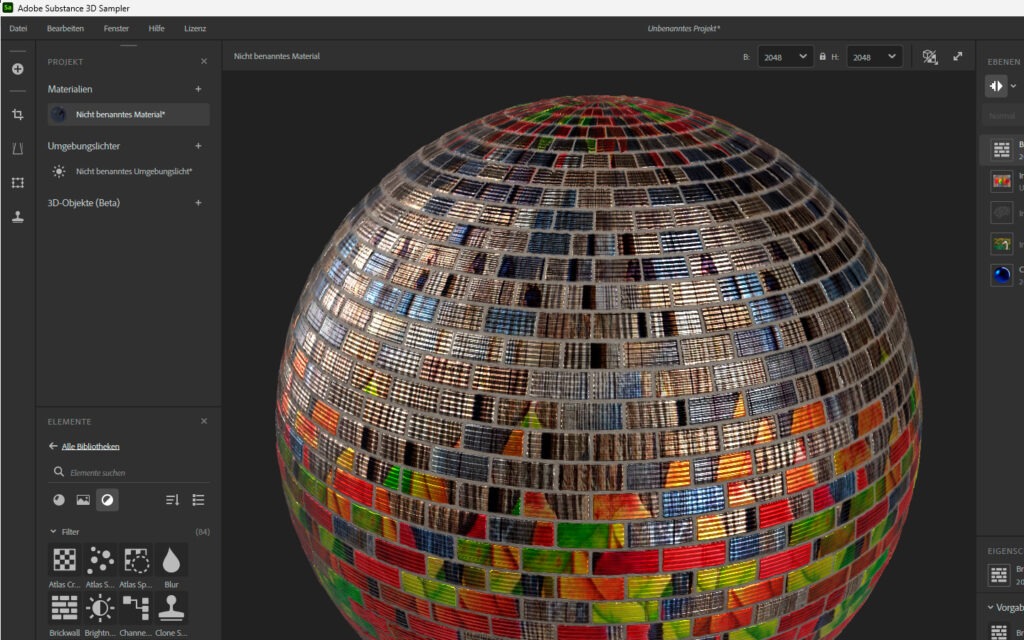Viewport: 1024px width, 640px height.
Task: Collapse the Vorgaben section chevron
Action: point(991,607)
